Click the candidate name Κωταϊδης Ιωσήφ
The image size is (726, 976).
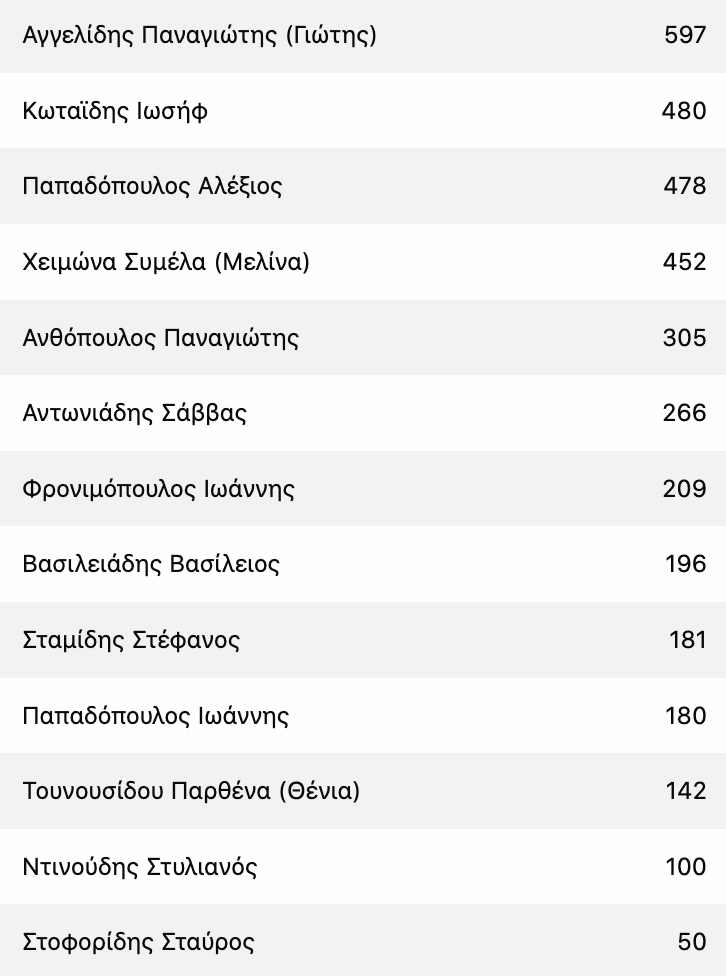coord(115,111)
